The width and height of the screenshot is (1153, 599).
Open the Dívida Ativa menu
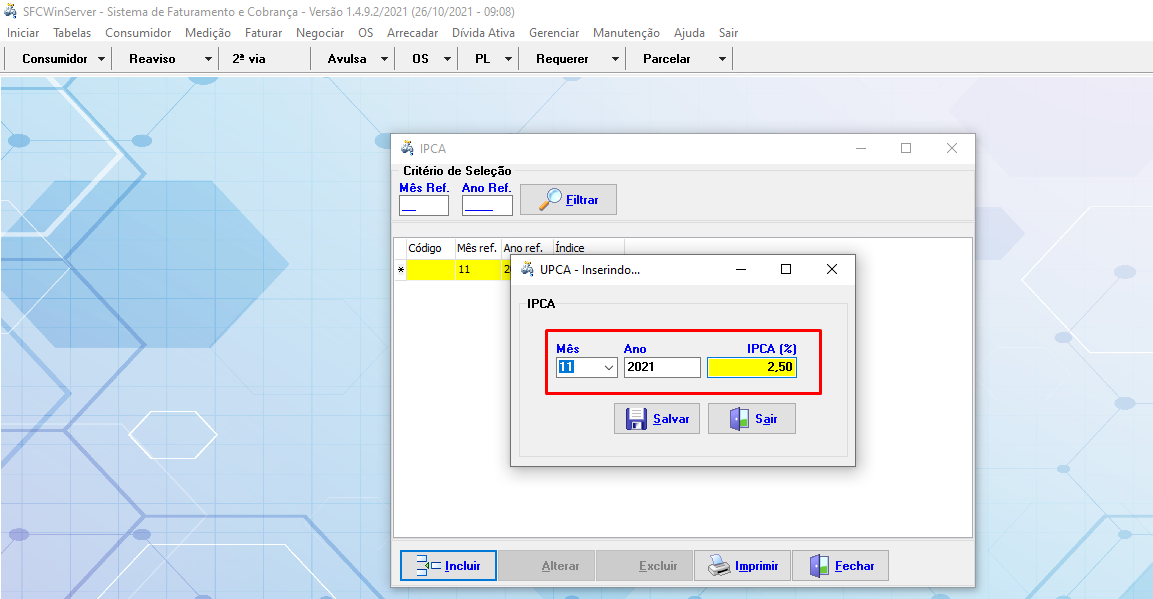(x=483, y=33)
